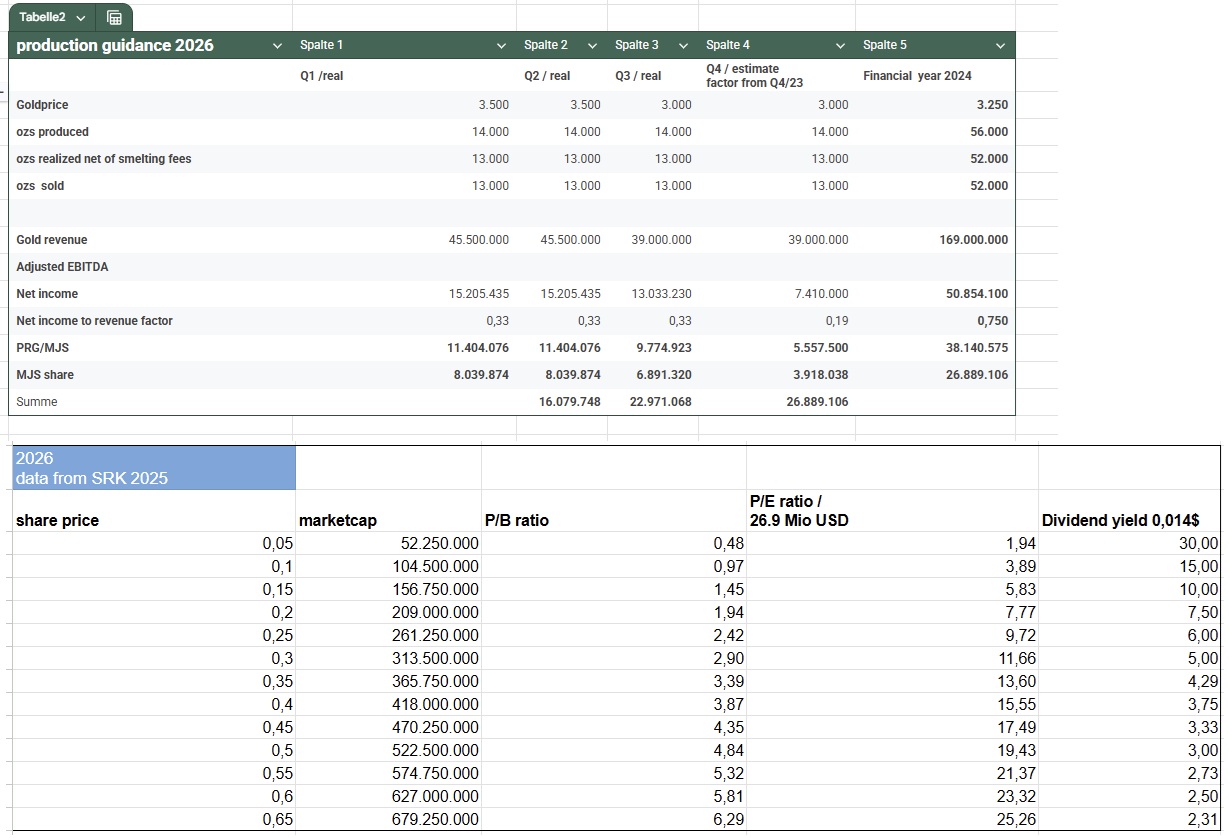Select the blue '2026 data from SRK 2025' cell
The image size is (1229, 838).
click(154, 468)
